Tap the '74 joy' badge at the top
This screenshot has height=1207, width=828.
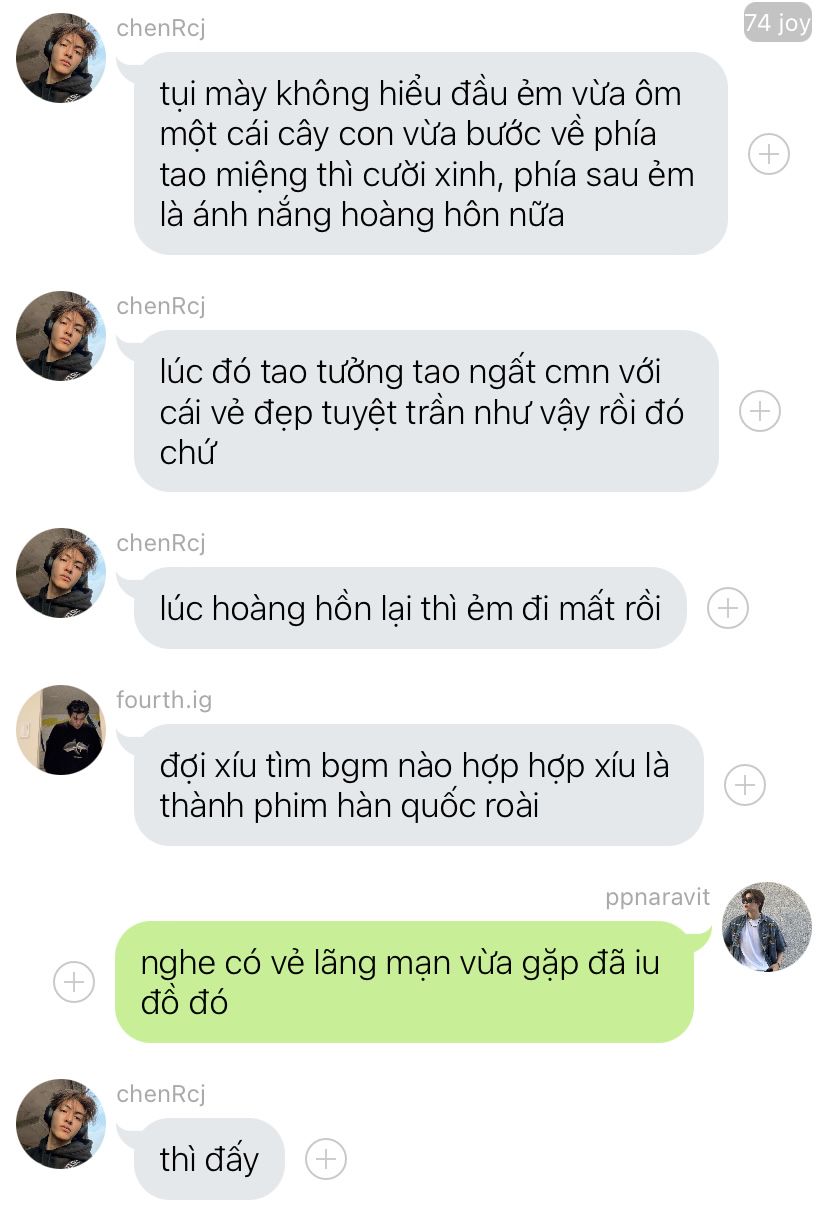click(777, 23)
